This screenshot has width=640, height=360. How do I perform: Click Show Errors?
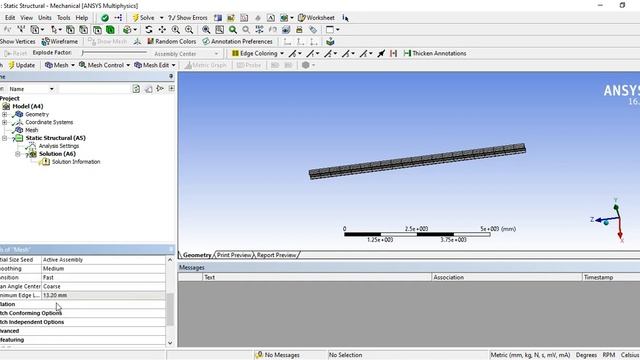pyautogui.click(x=188, y=18)
